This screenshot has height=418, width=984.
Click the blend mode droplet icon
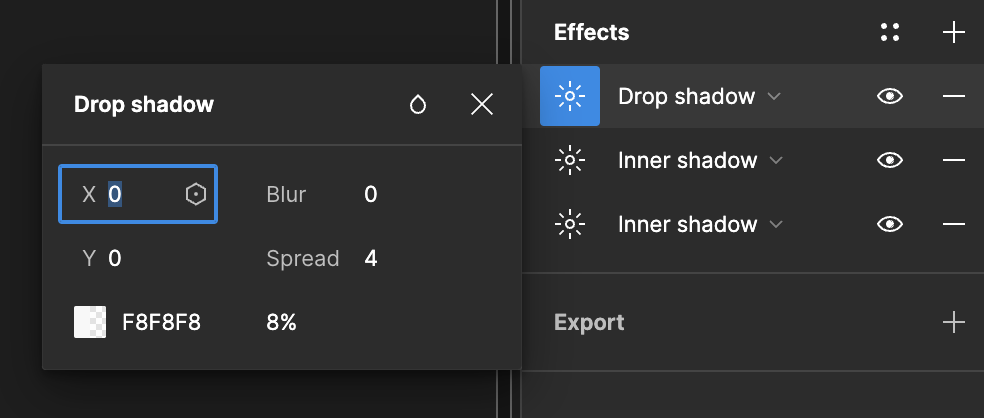click(418, 105)
